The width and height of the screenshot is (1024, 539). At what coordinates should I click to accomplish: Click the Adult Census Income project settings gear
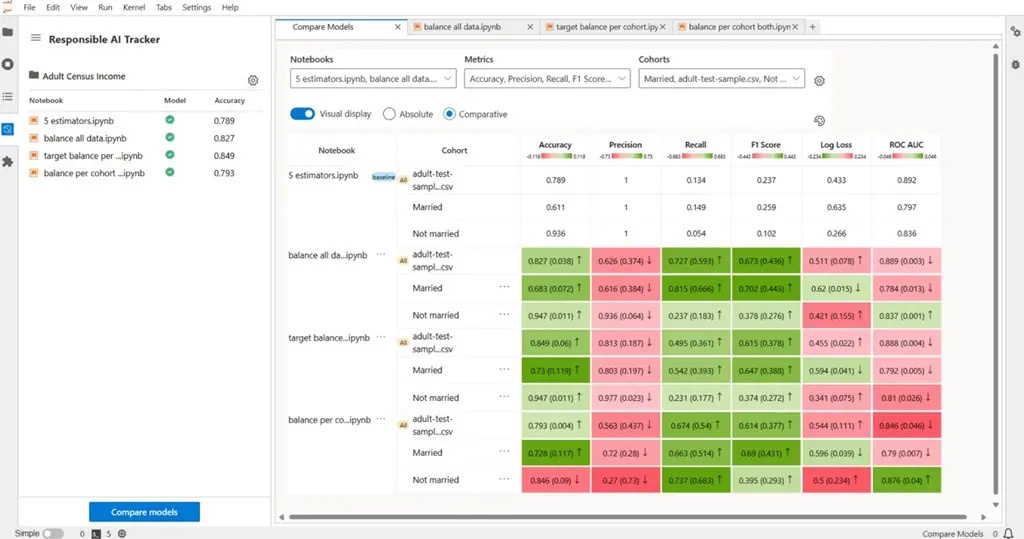[x=253, y=80]
